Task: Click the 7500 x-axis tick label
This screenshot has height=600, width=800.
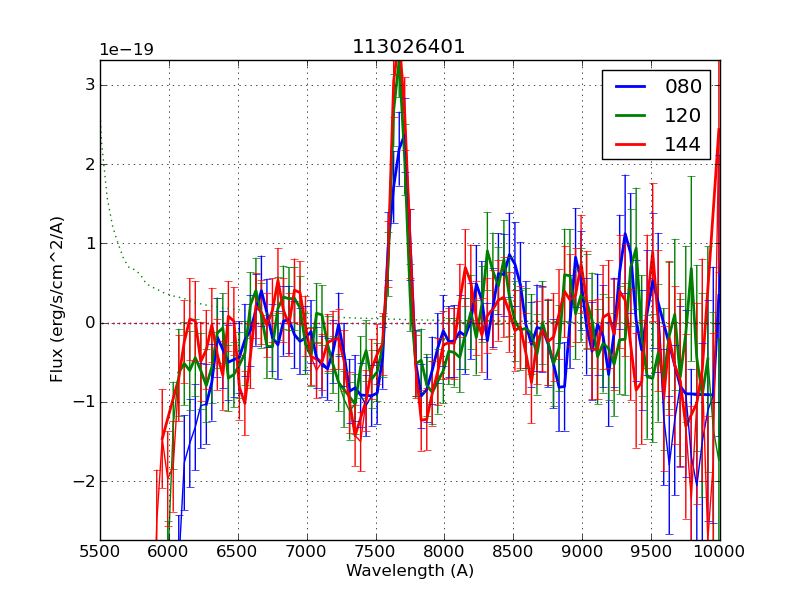Action: click(375, 551)
